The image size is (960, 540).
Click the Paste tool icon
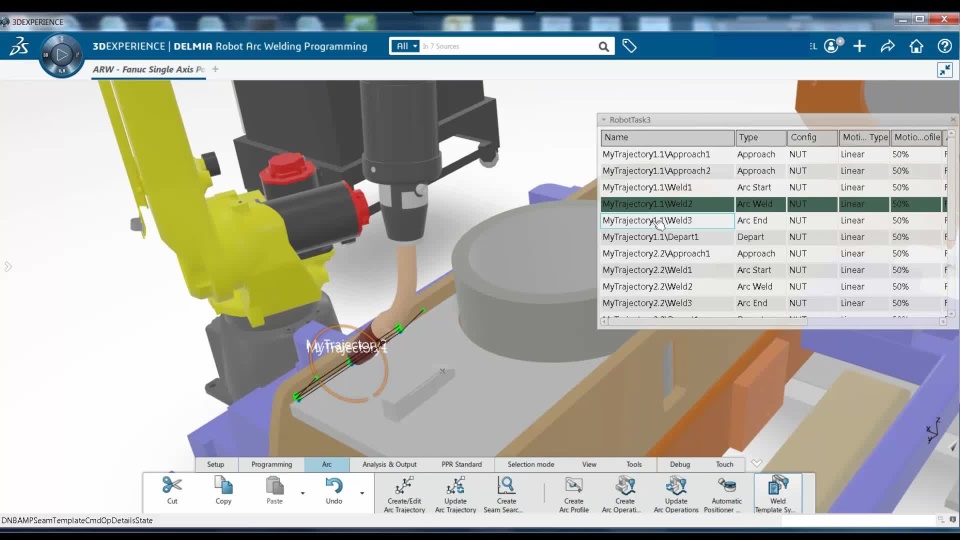pos(275,486)
